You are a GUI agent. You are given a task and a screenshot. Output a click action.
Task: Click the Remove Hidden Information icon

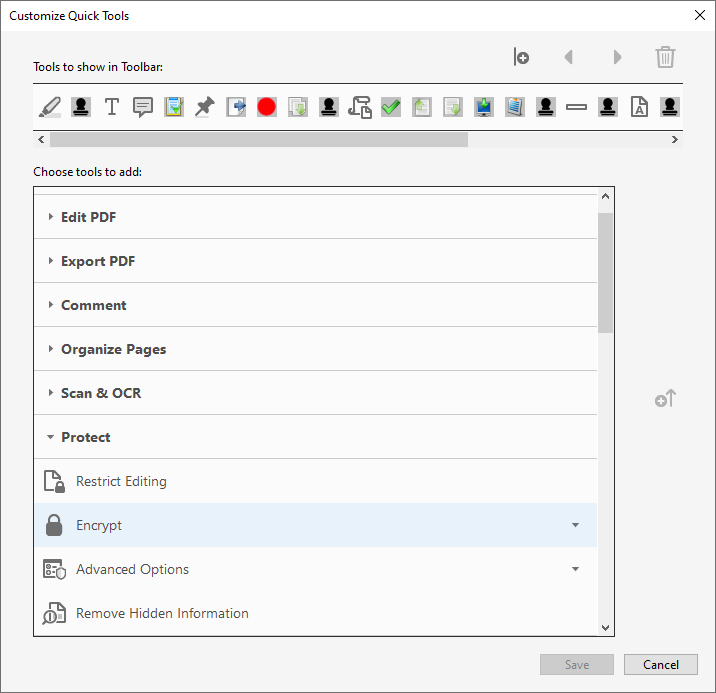click(54, 613)
